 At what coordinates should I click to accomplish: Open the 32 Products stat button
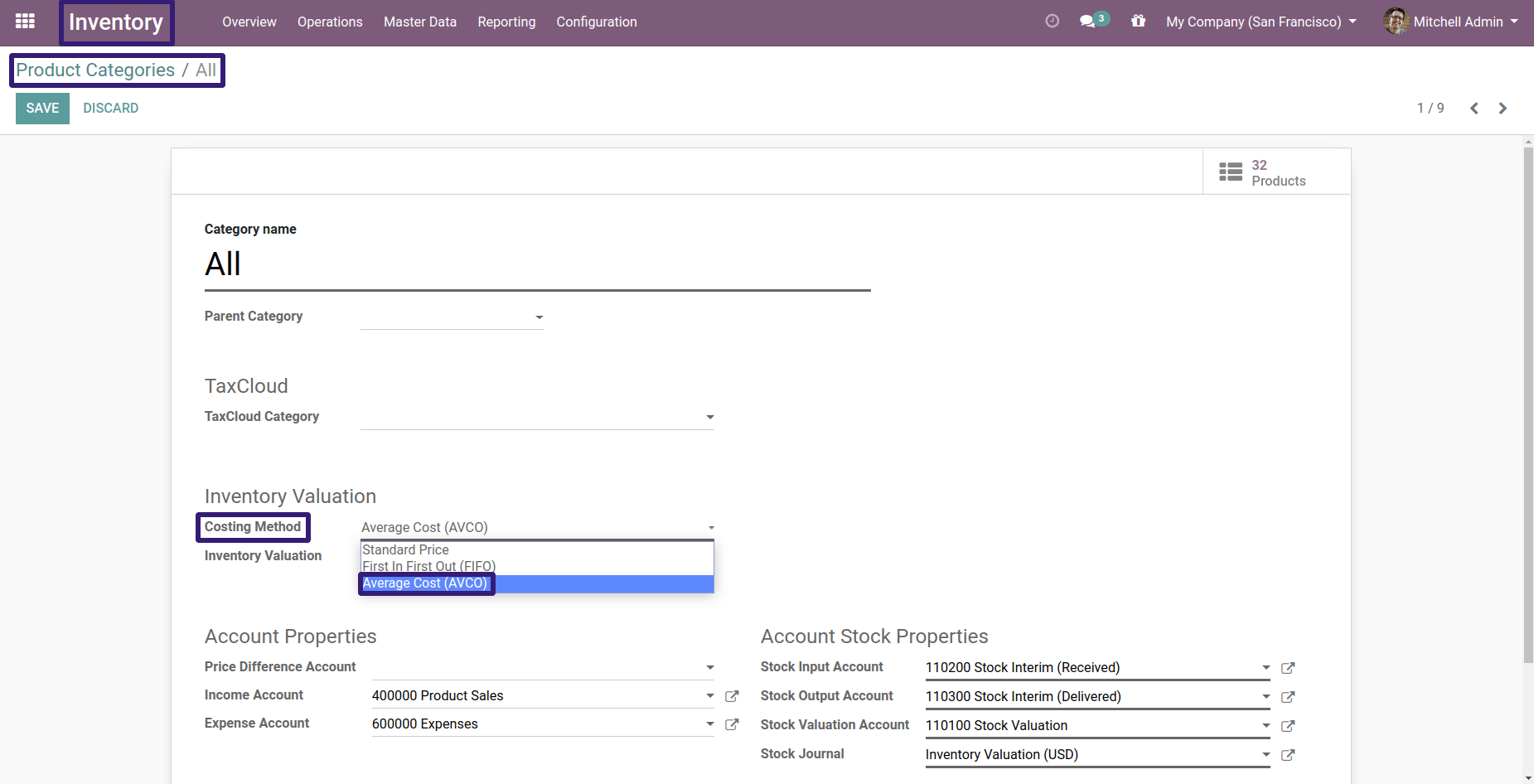tap(1276, 172)
